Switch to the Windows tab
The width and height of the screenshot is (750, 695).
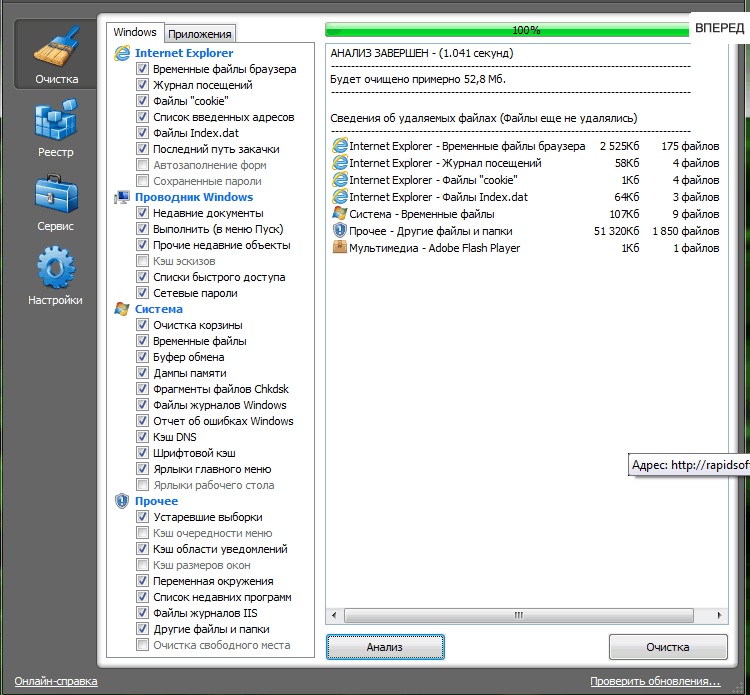point(135,32)
